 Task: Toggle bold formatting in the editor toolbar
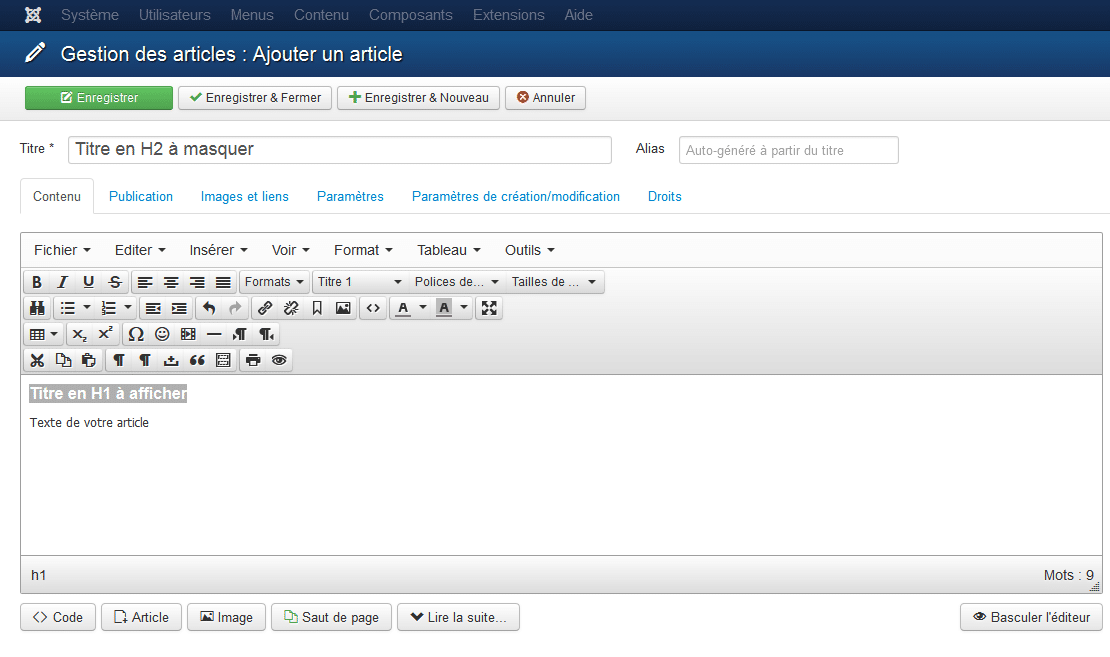coord(37,282)
